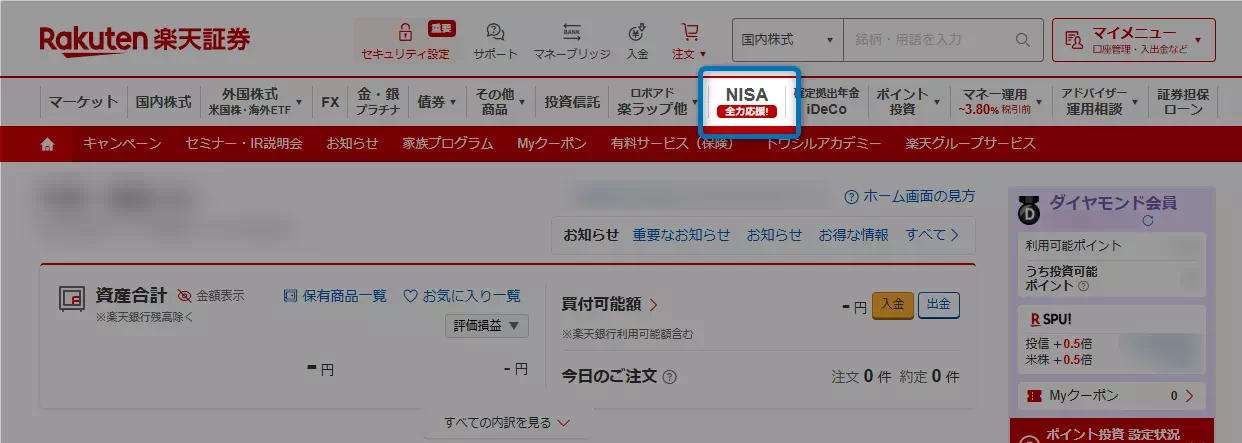Select the 重要なお知らせ notice tab
This screenshot has height=443, width=1242.
[x=681, y=235]
